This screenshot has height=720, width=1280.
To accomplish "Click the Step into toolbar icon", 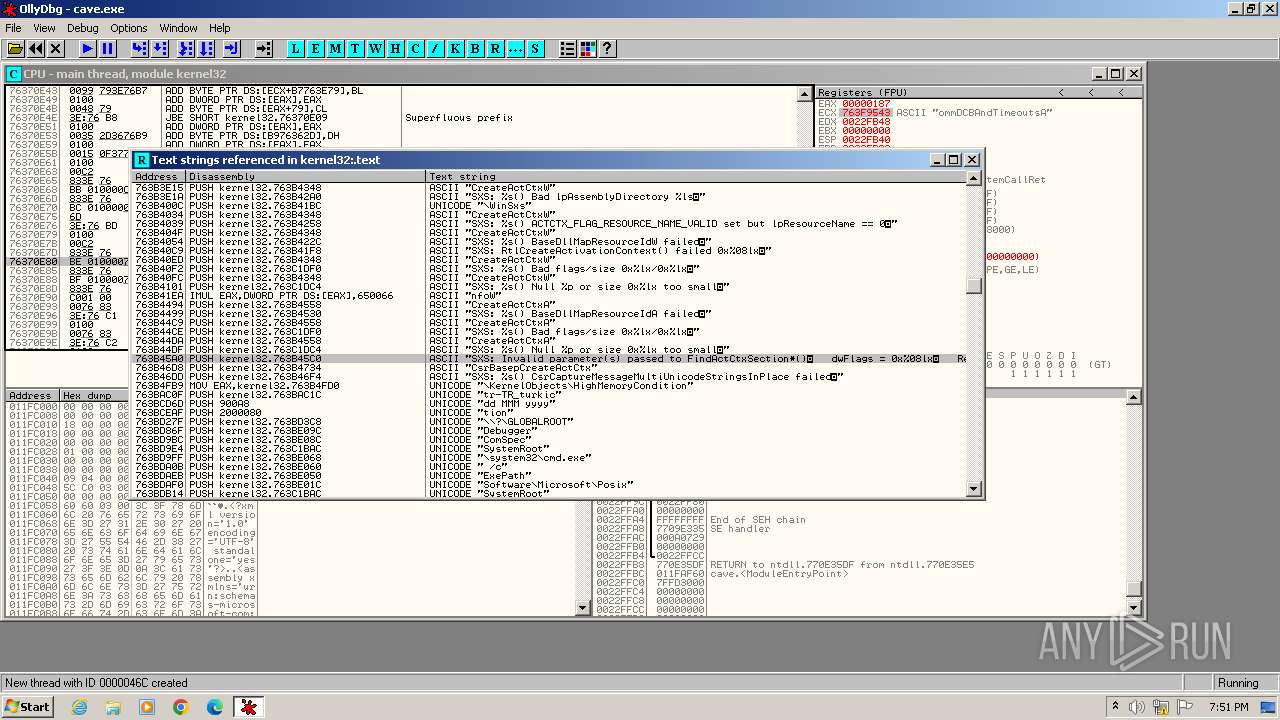I will [139, 48].
